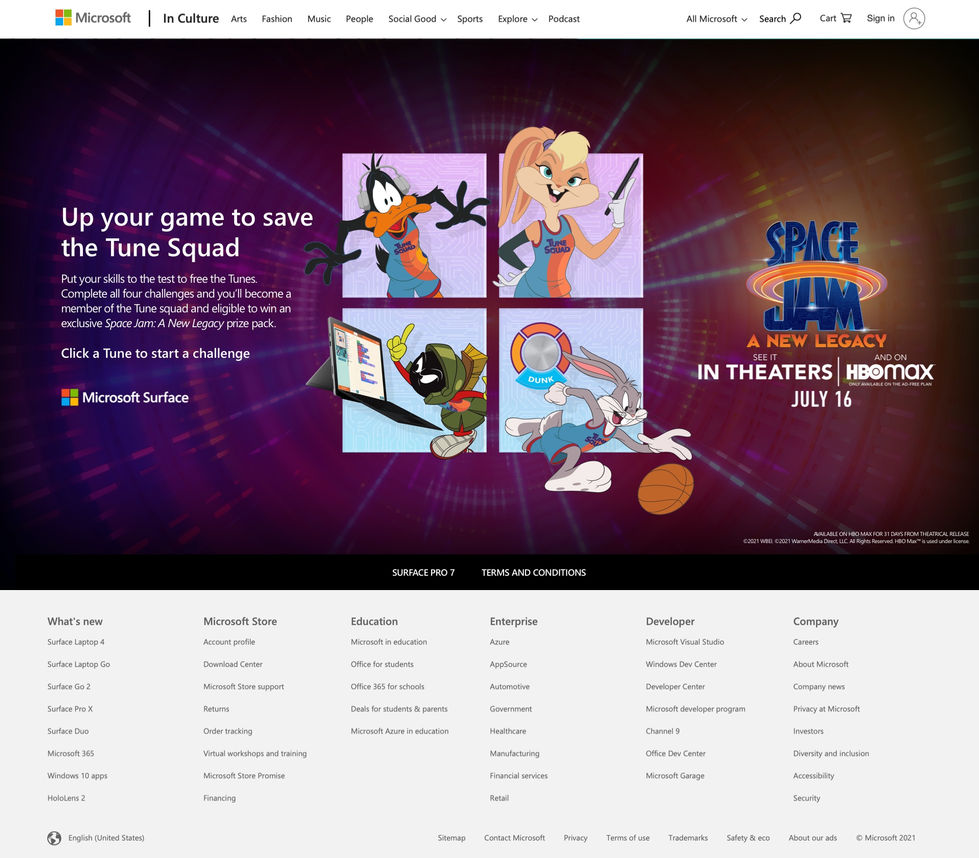Open About our ads link
This screenshot has width=979, height=858.
click(x=813, y=838)
